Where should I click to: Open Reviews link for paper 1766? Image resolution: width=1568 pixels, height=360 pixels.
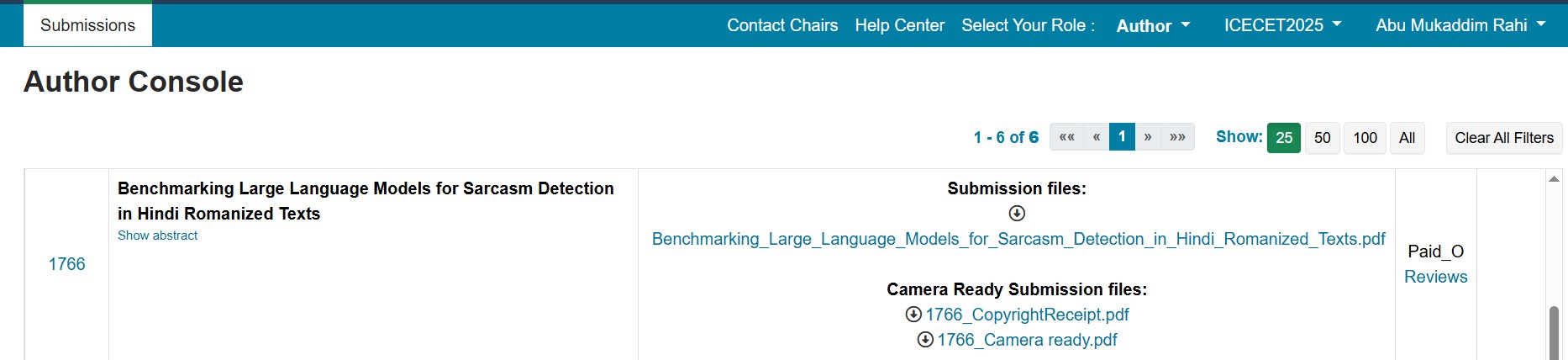point(1435,277)
